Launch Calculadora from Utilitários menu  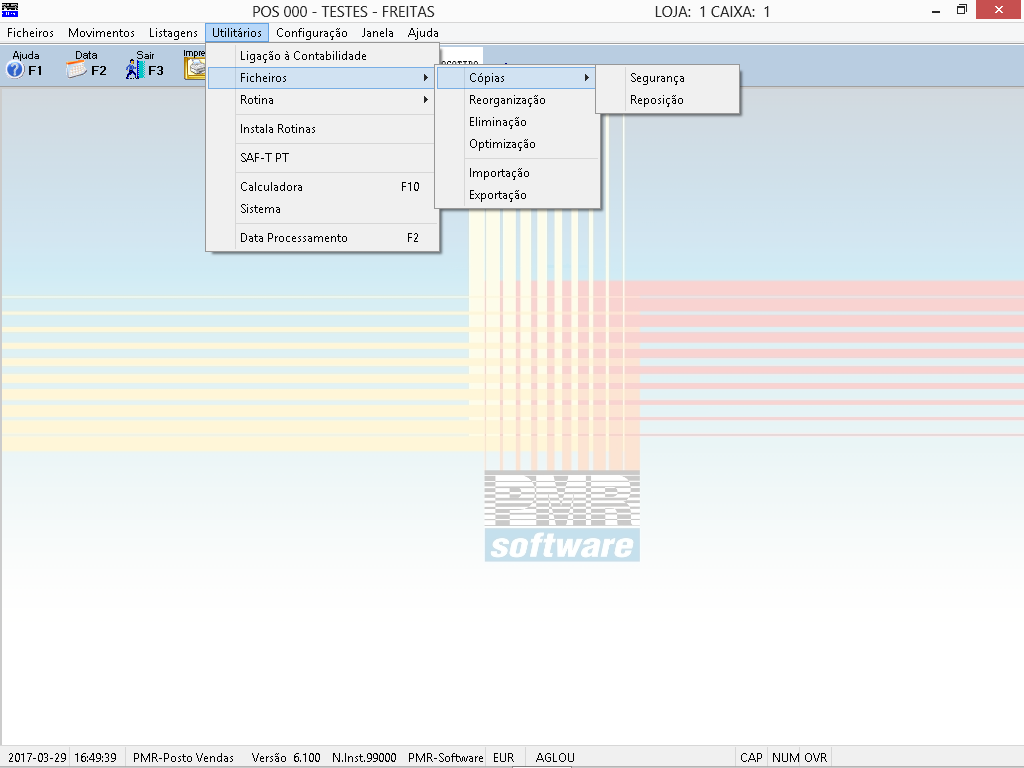pyautogui.click(x=272, y=187)
